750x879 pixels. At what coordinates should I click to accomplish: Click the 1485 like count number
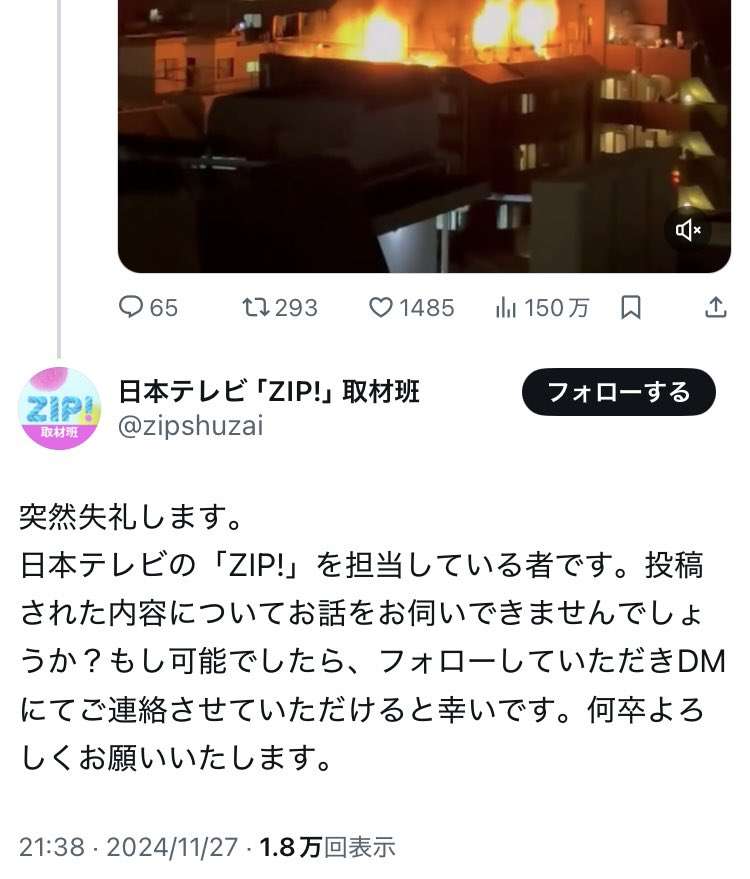pos(427,308)
